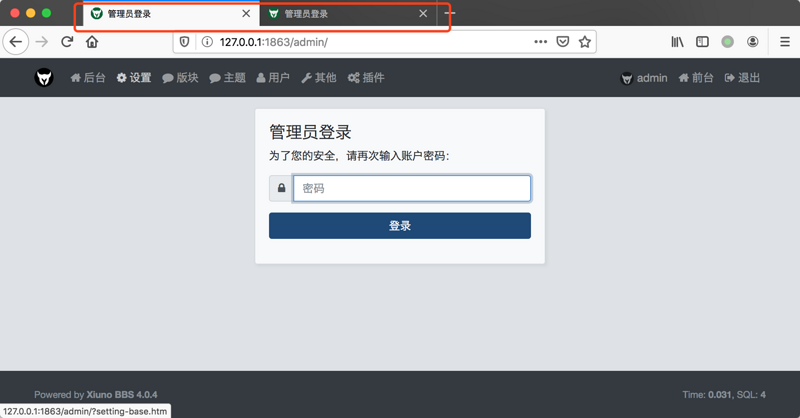Viewport: 800px width, 418px height.
Task: Show site information with the info icon
Action: point(207,42)
